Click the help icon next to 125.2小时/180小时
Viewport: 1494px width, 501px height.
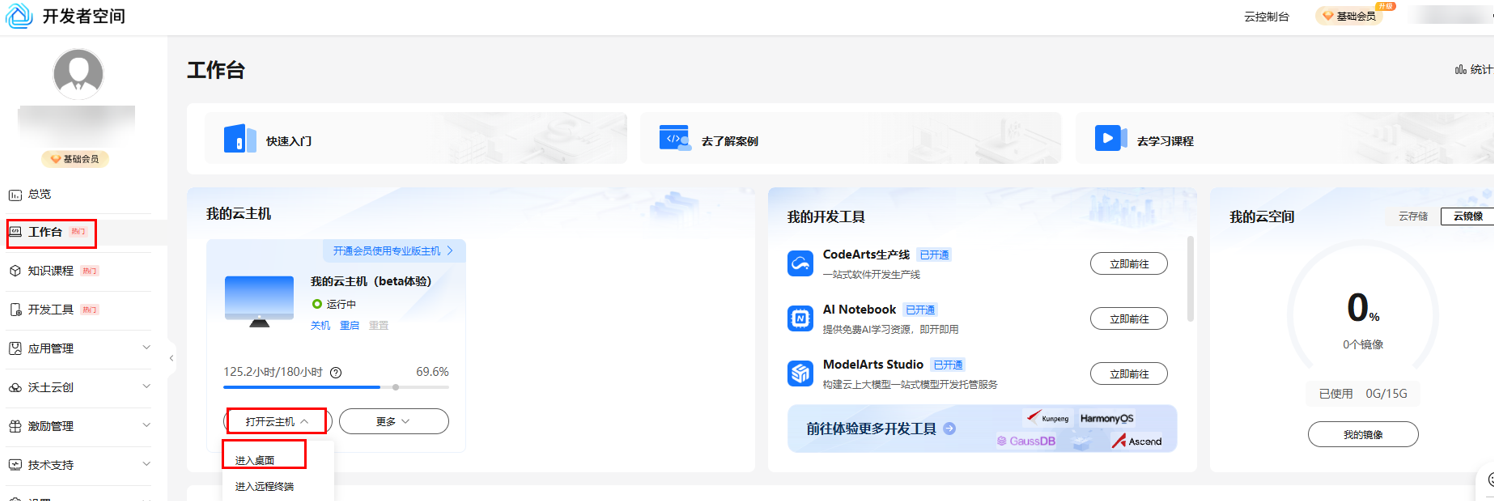click(336, 372)
